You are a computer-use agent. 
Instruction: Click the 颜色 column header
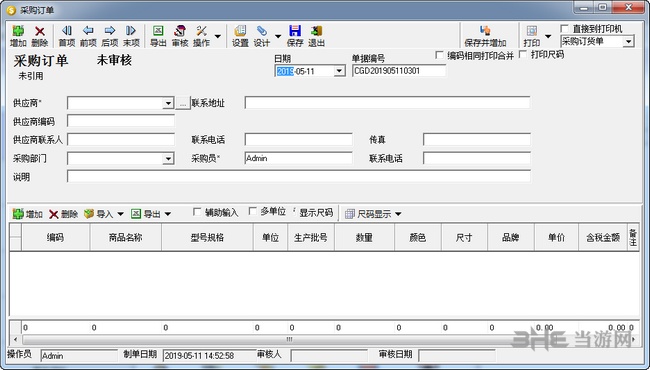418,237
